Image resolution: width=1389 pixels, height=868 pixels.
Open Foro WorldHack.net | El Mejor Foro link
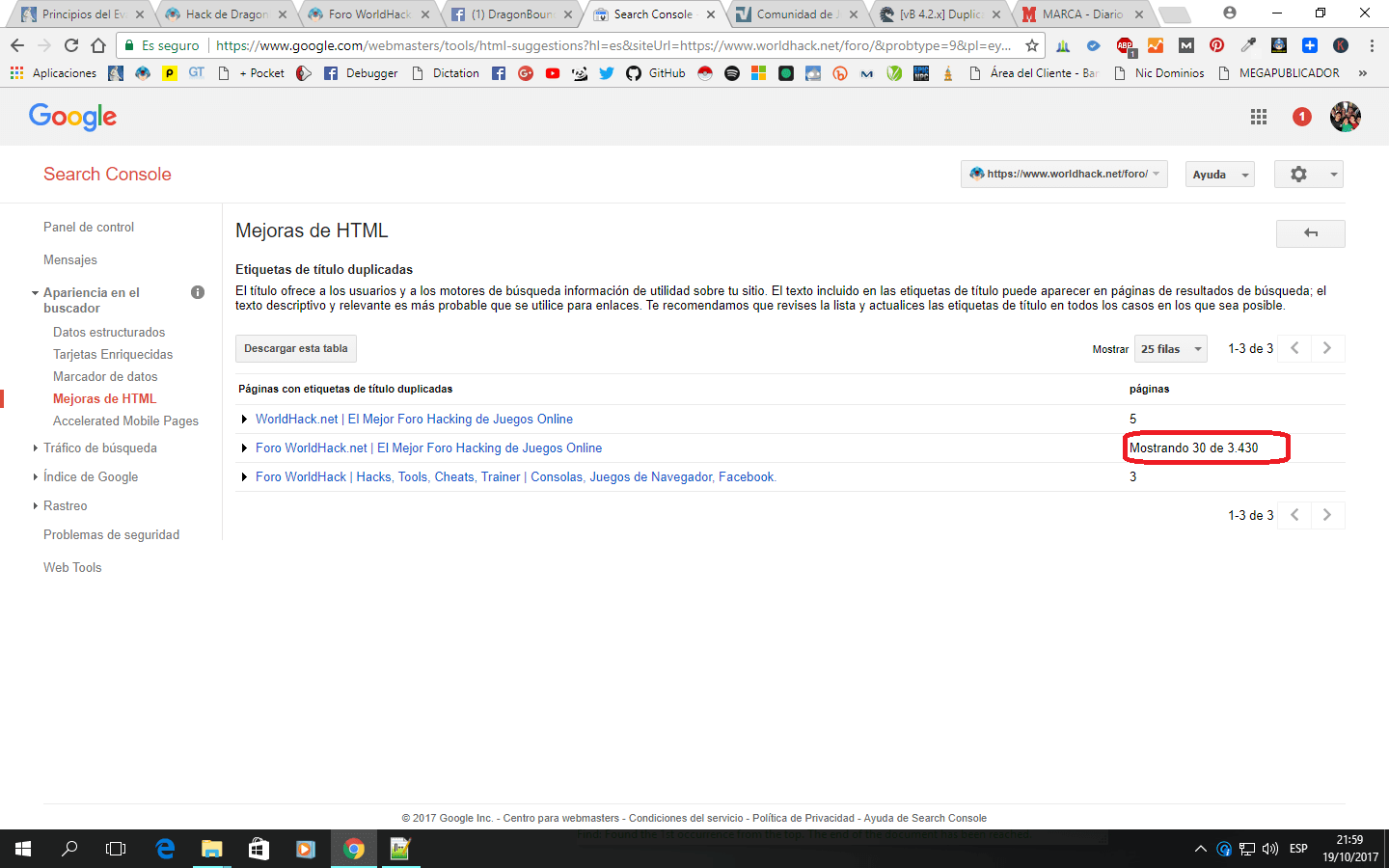tap(428, 448)
